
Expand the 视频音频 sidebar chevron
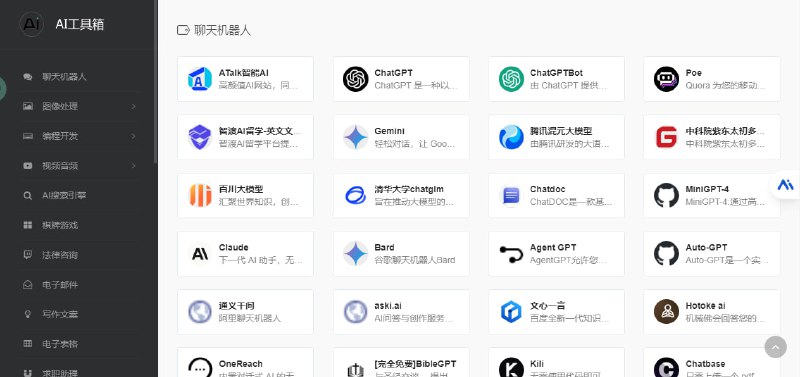[x=134, y=166]
